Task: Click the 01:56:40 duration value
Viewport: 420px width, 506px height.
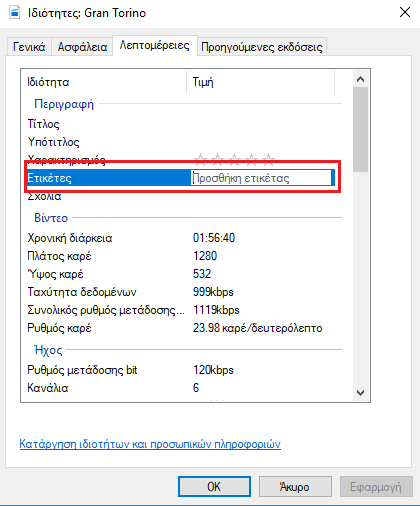Action: click(214, 238)
